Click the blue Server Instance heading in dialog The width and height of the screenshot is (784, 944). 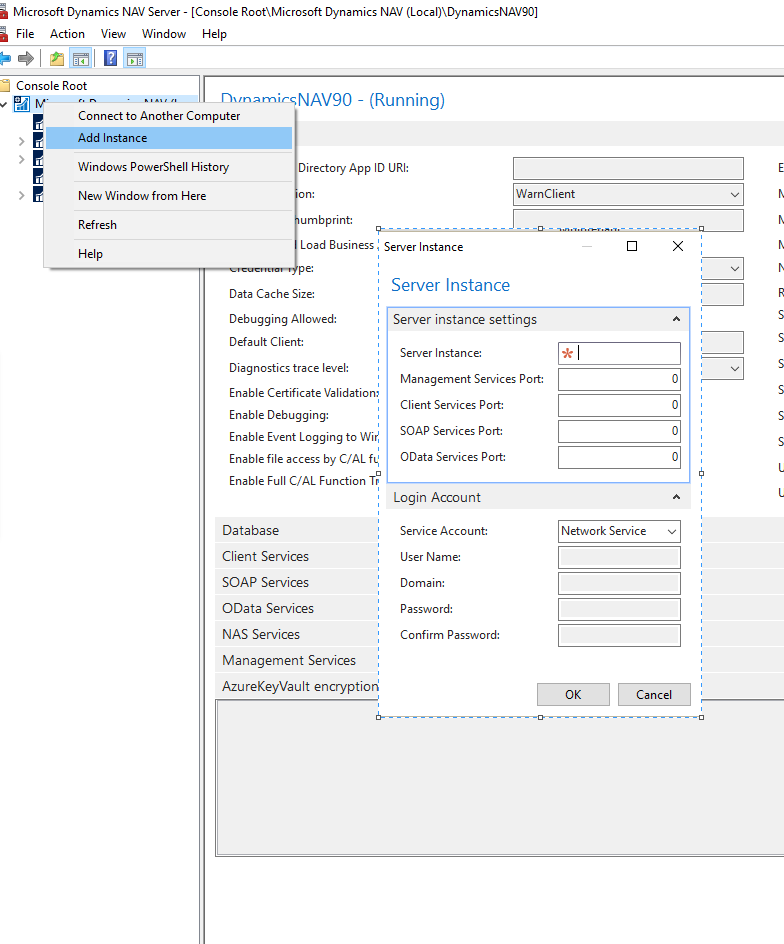coord(450,285)
